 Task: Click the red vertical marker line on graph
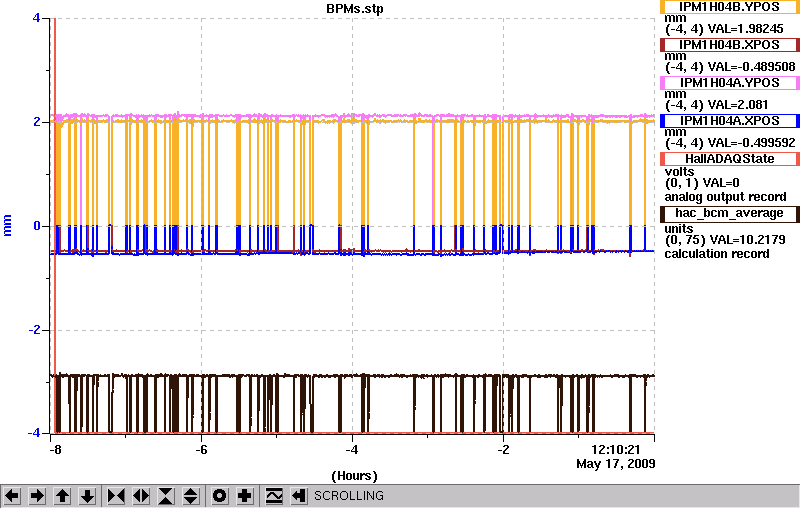[x=55, y=224]
